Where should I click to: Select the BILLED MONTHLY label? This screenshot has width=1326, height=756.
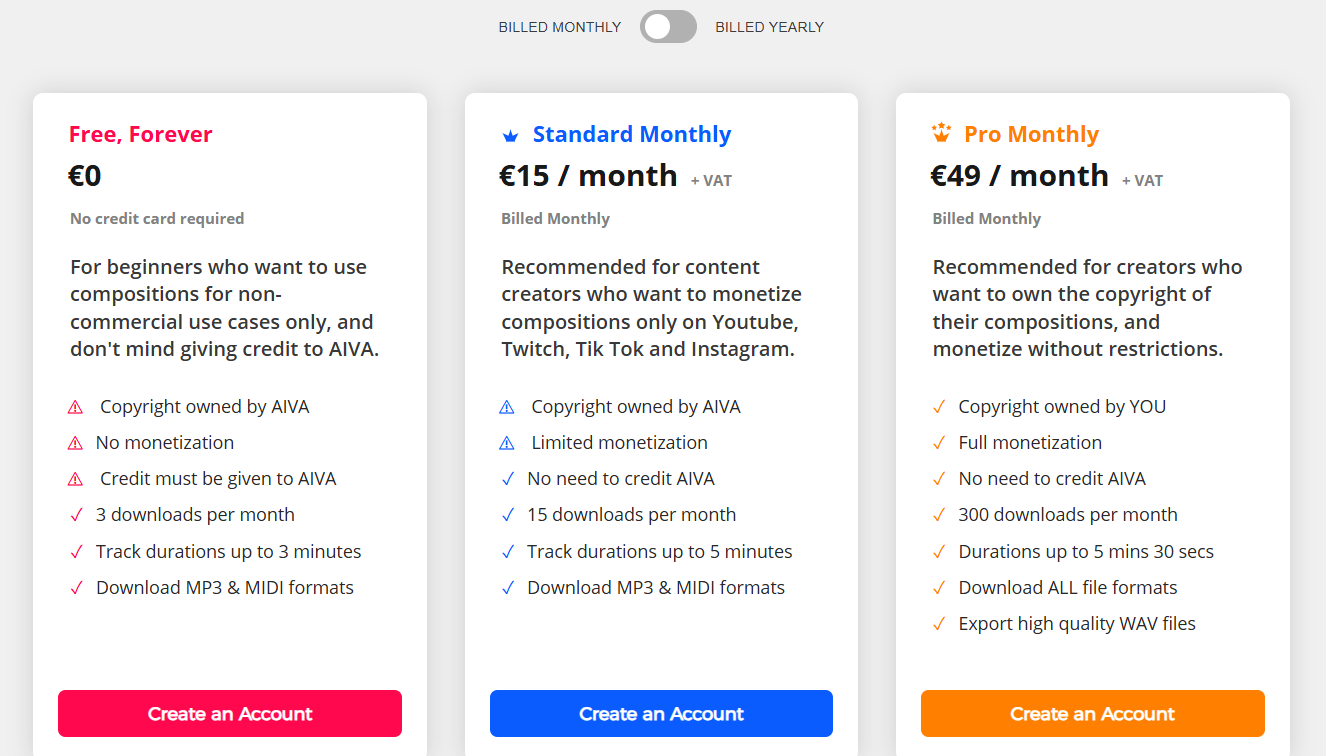(560, 27)
